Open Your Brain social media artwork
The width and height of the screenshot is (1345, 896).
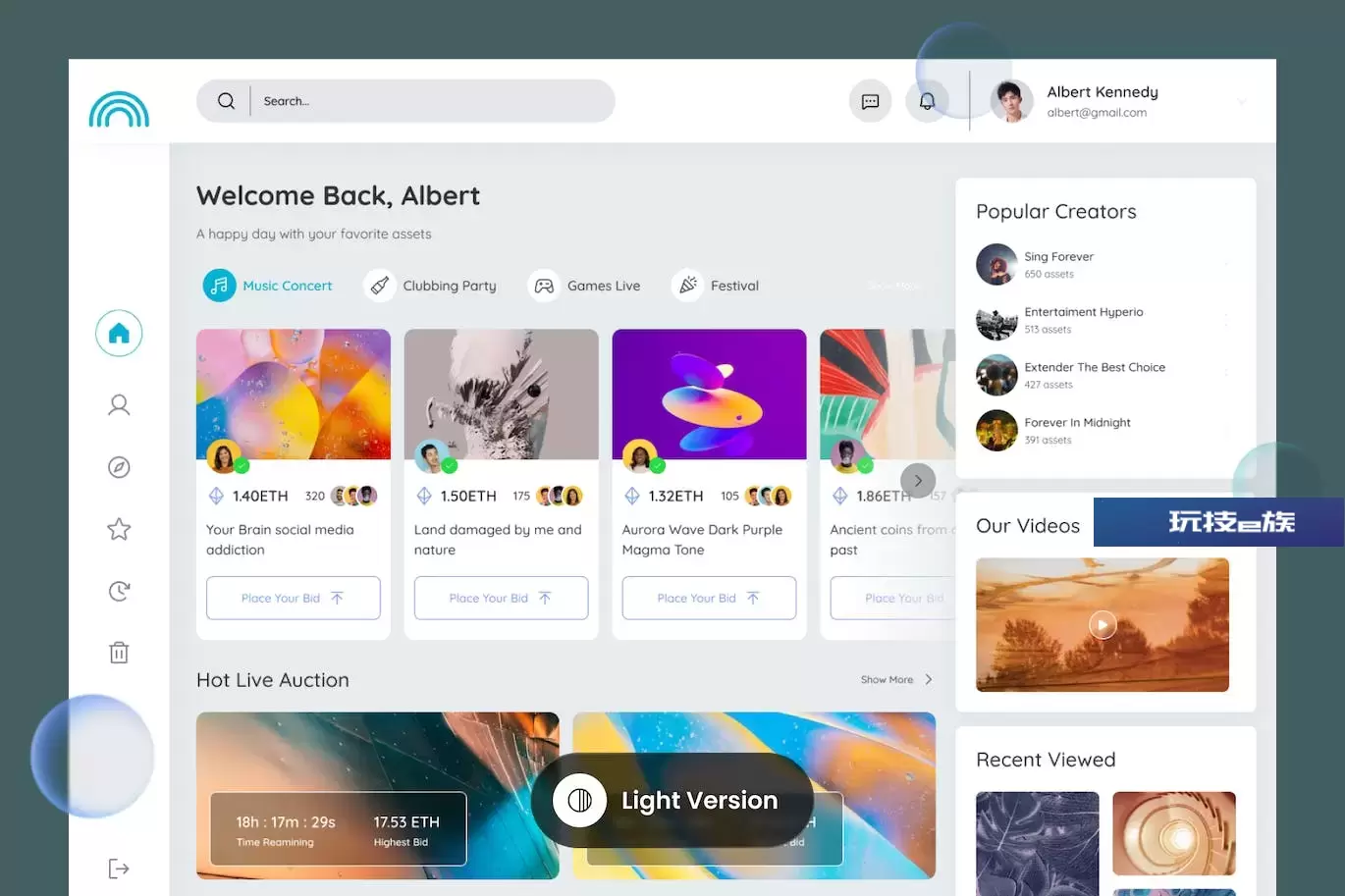(x=294, y=394)
